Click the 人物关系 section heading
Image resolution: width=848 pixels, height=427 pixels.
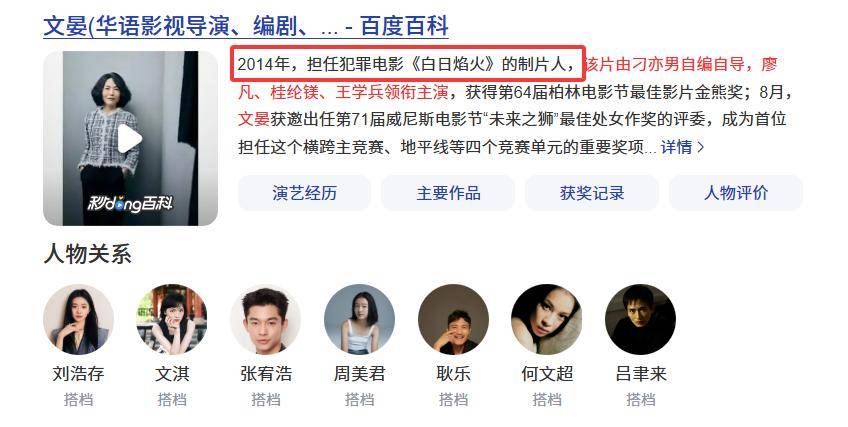88,254
